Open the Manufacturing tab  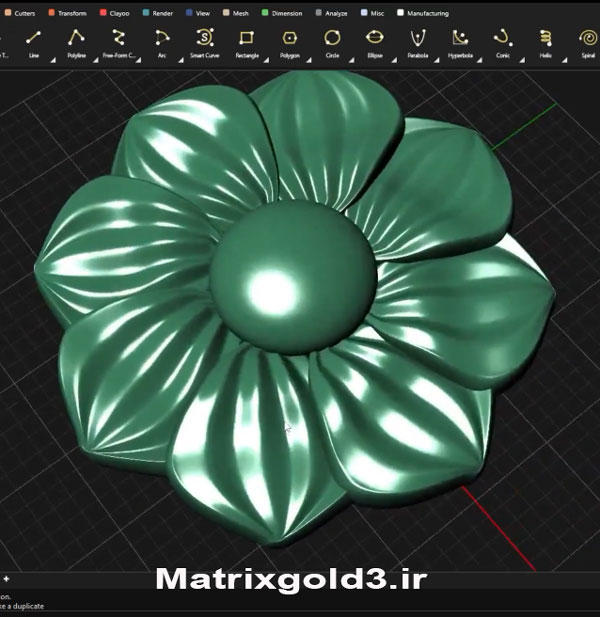click(423, 13)
